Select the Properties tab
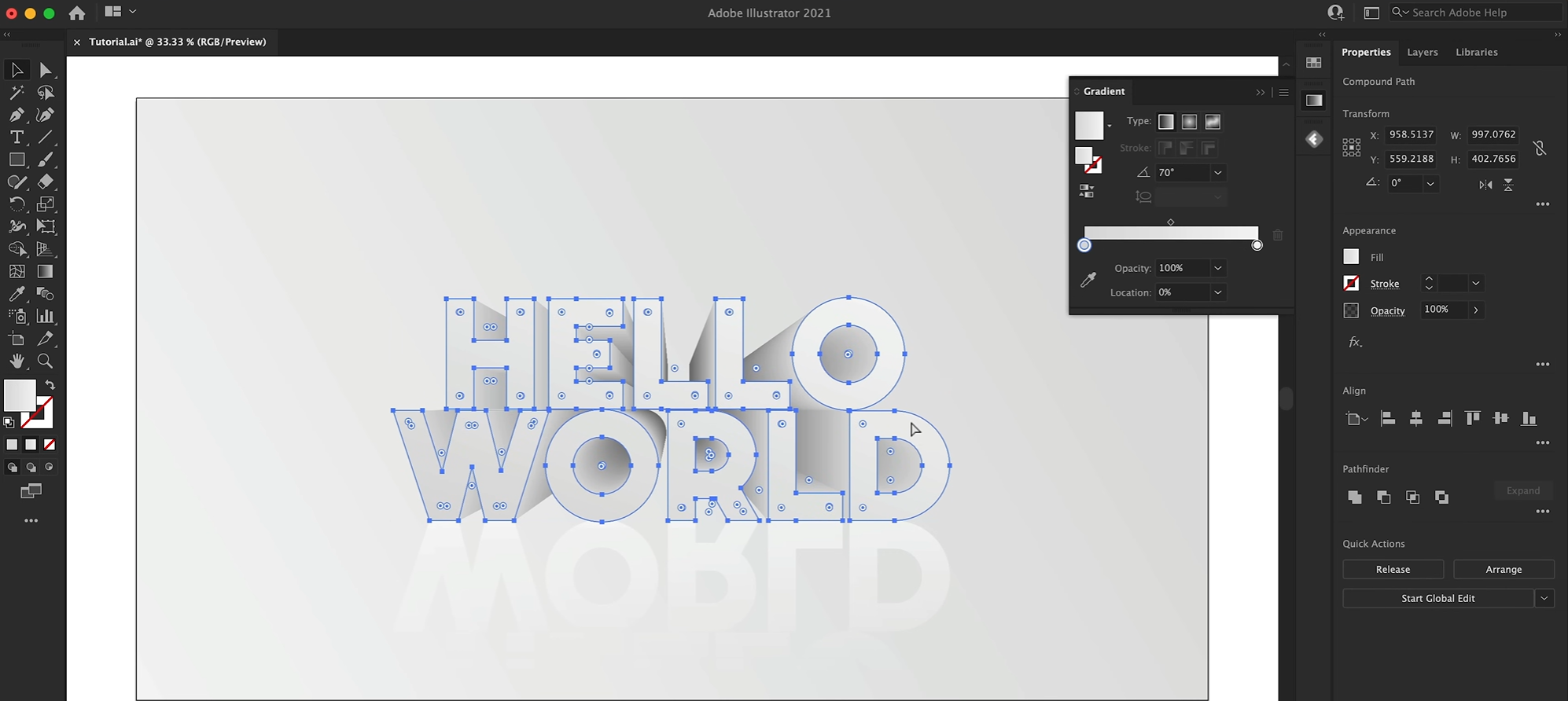The image size is (1568, 701). click(1366, 52)
